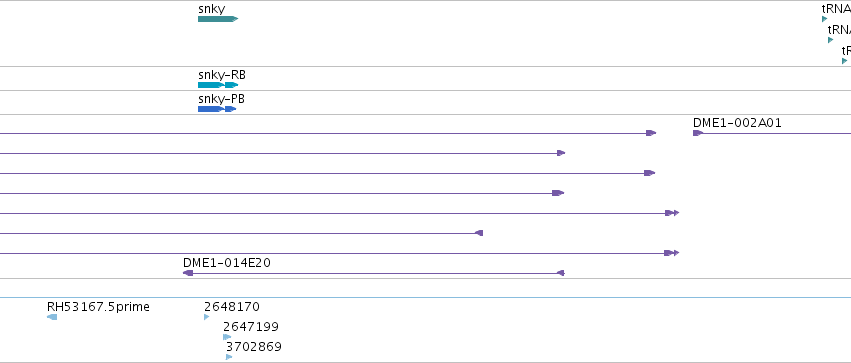The height and width of the screenshot is (363, 851).
Task: Select the snky gene feature bar
Action: (218, 19)
